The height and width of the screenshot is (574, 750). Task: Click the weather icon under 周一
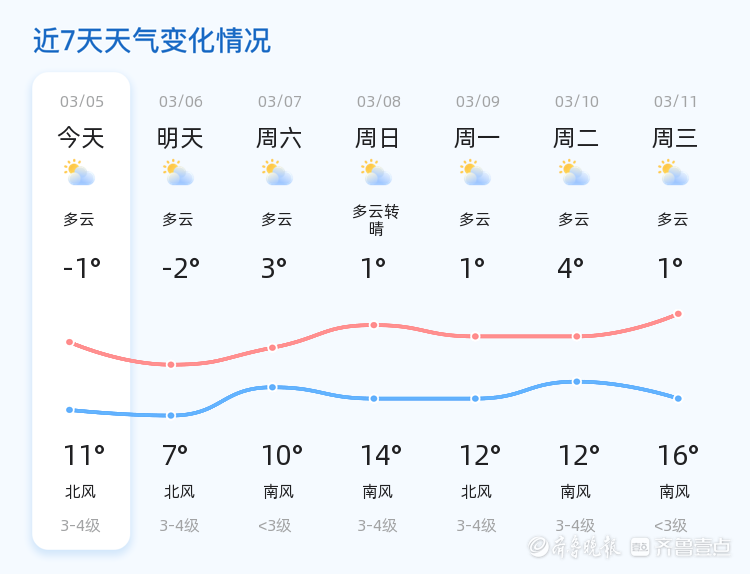(x=476, y=173)
